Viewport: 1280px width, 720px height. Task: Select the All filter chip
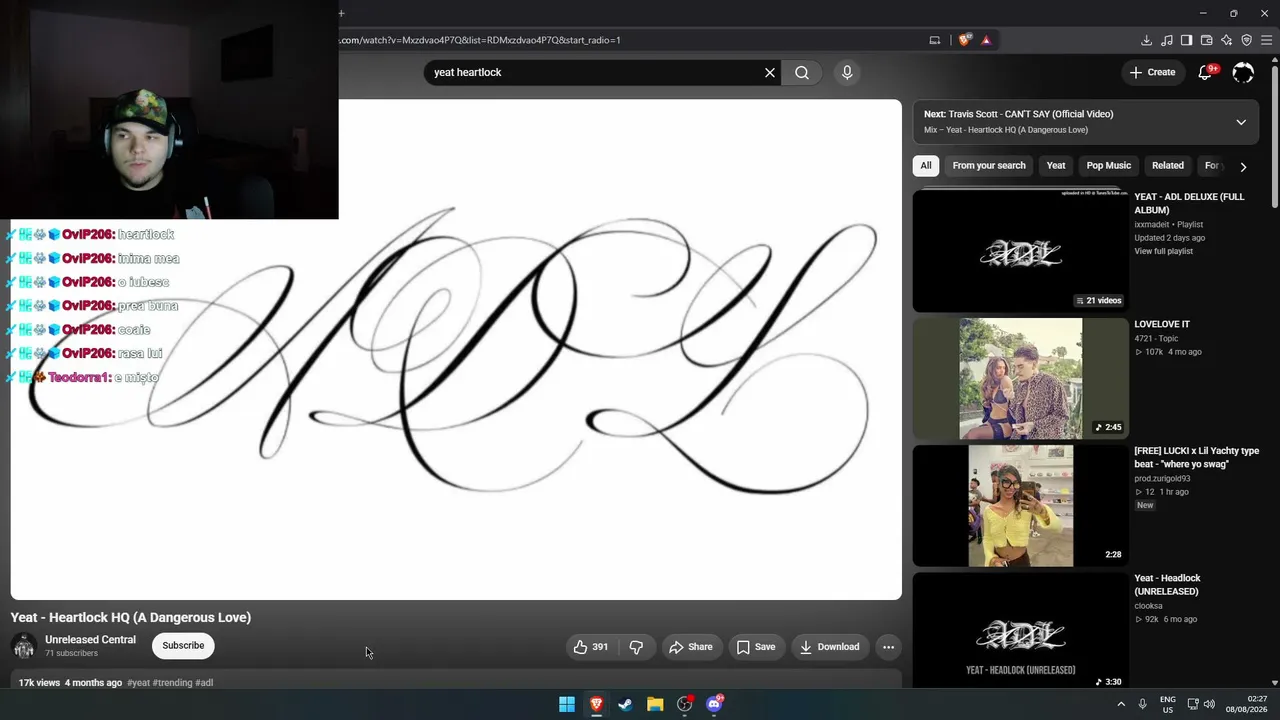point(926,166)
